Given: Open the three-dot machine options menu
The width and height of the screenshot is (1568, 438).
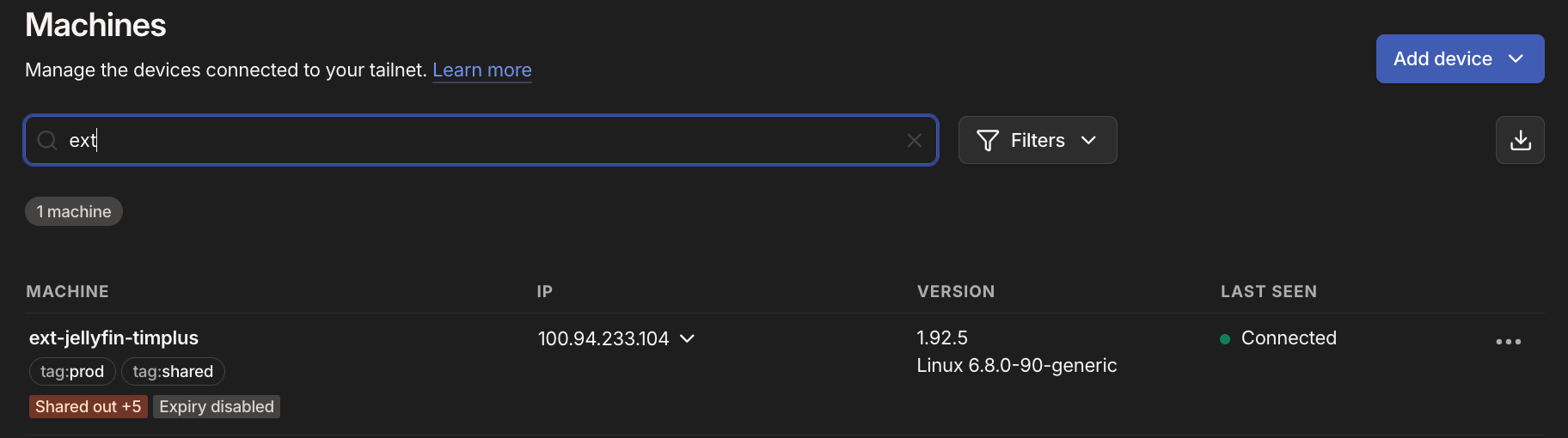Looking at the screenshot, I should coord(1508,341).
